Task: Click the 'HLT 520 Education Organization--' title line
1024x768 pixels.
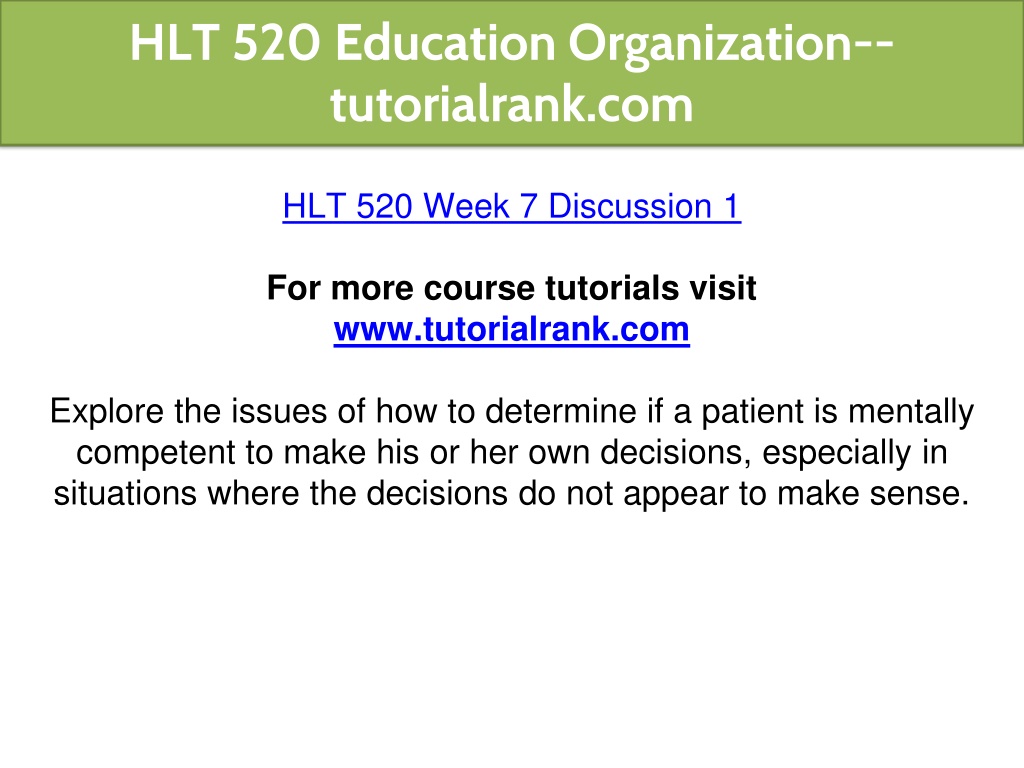Action: (512, 43)
